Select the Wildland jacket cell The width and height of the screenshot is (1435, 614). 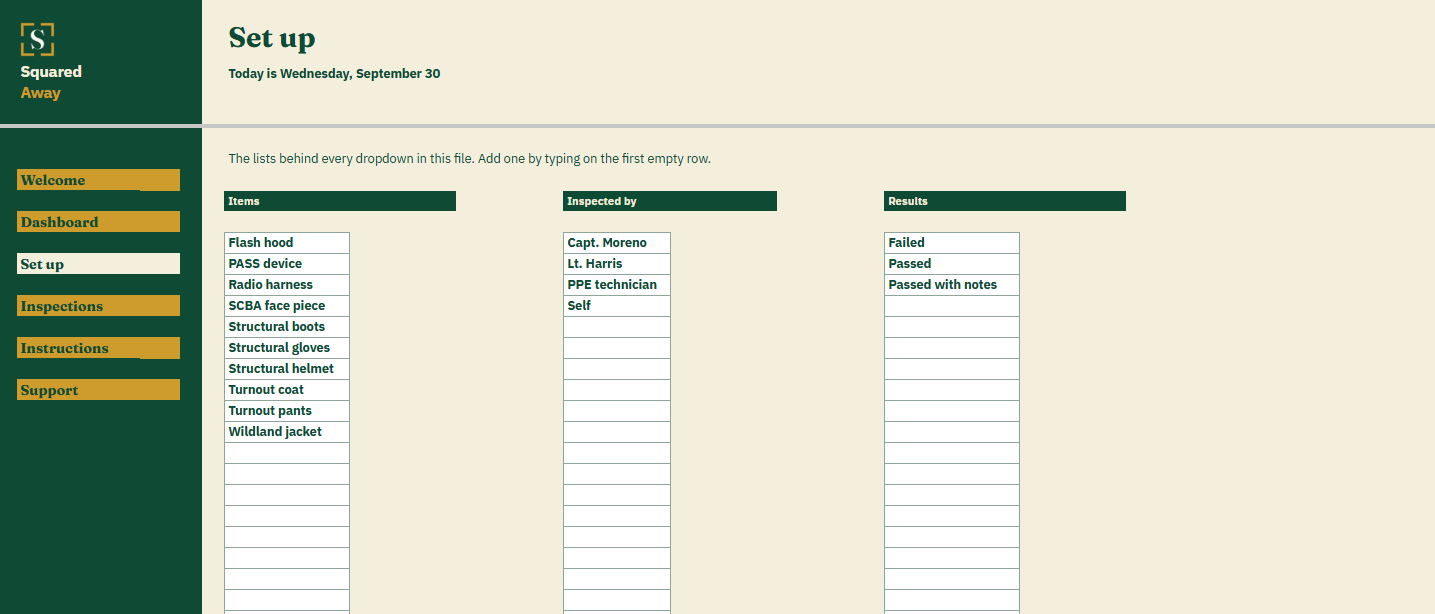point(287,432)
